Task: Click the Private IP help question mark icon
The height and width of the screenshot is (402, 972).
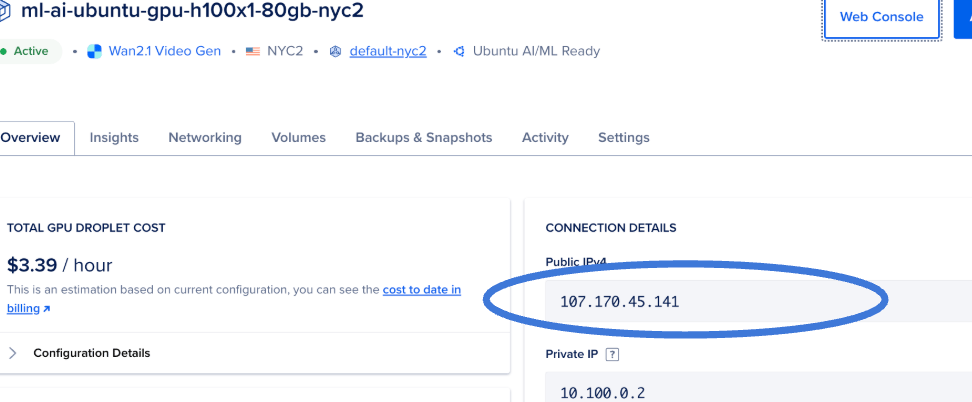Action: pyautogui.click(x=612, y=355)
